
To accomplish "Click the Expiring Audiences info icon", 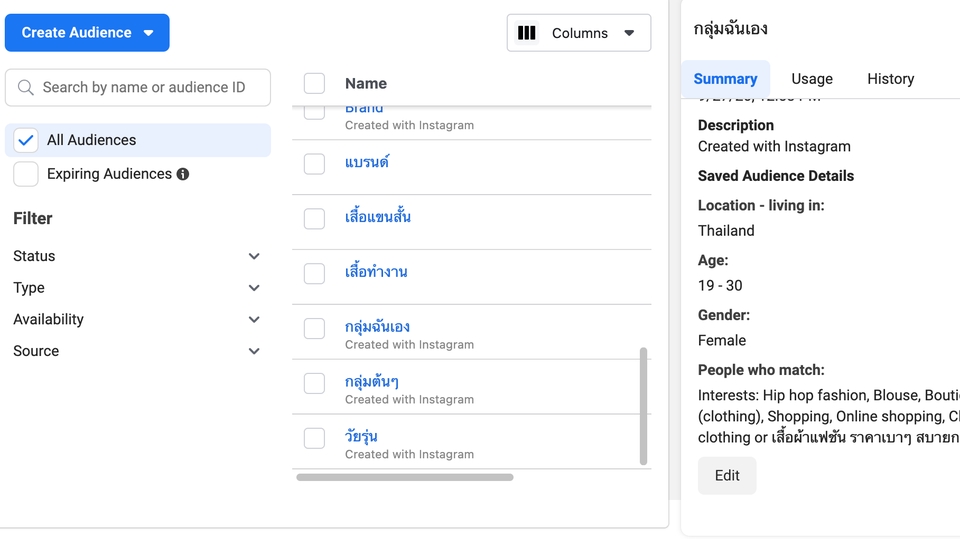I will tap(182, 174).
